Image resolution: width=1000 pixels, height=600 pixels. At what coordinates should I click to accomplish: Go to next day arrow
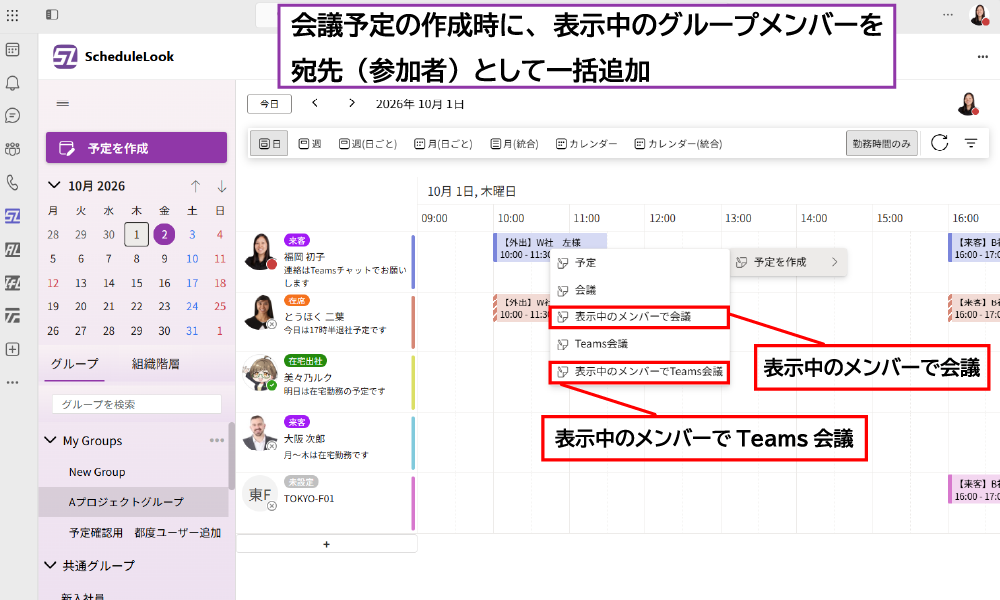(x=351, y=103)
